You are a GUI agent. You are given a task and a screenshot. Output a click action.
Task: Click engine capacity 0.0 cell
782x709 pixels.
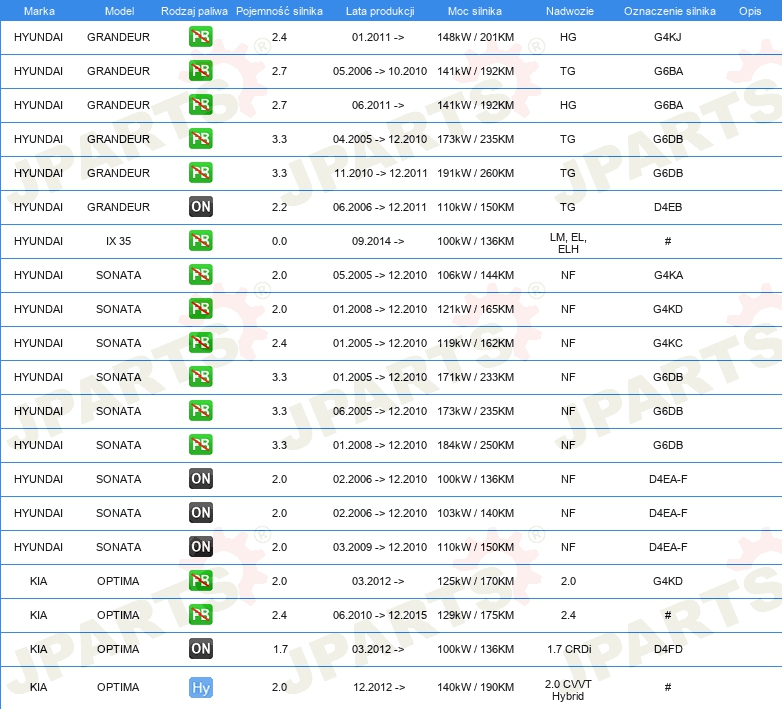[x=279, y=241]
